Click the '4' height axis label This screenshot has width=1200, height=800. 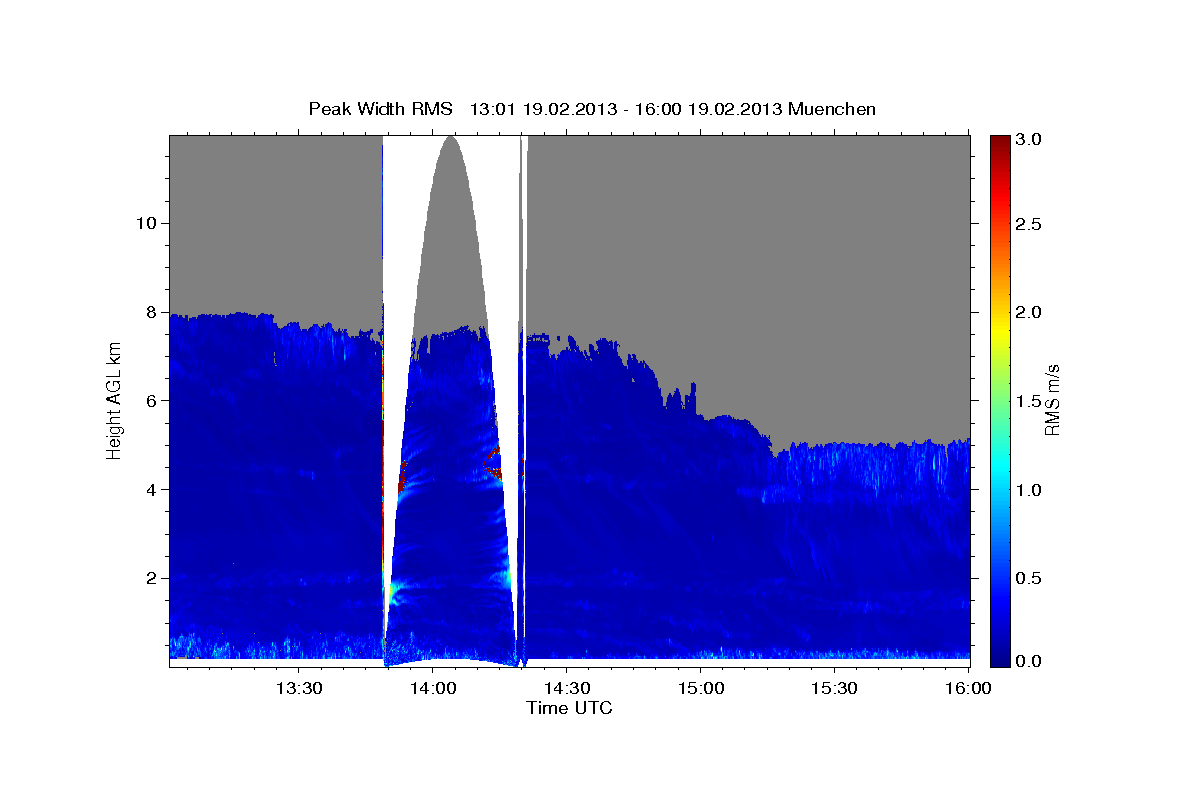point(150,490)
